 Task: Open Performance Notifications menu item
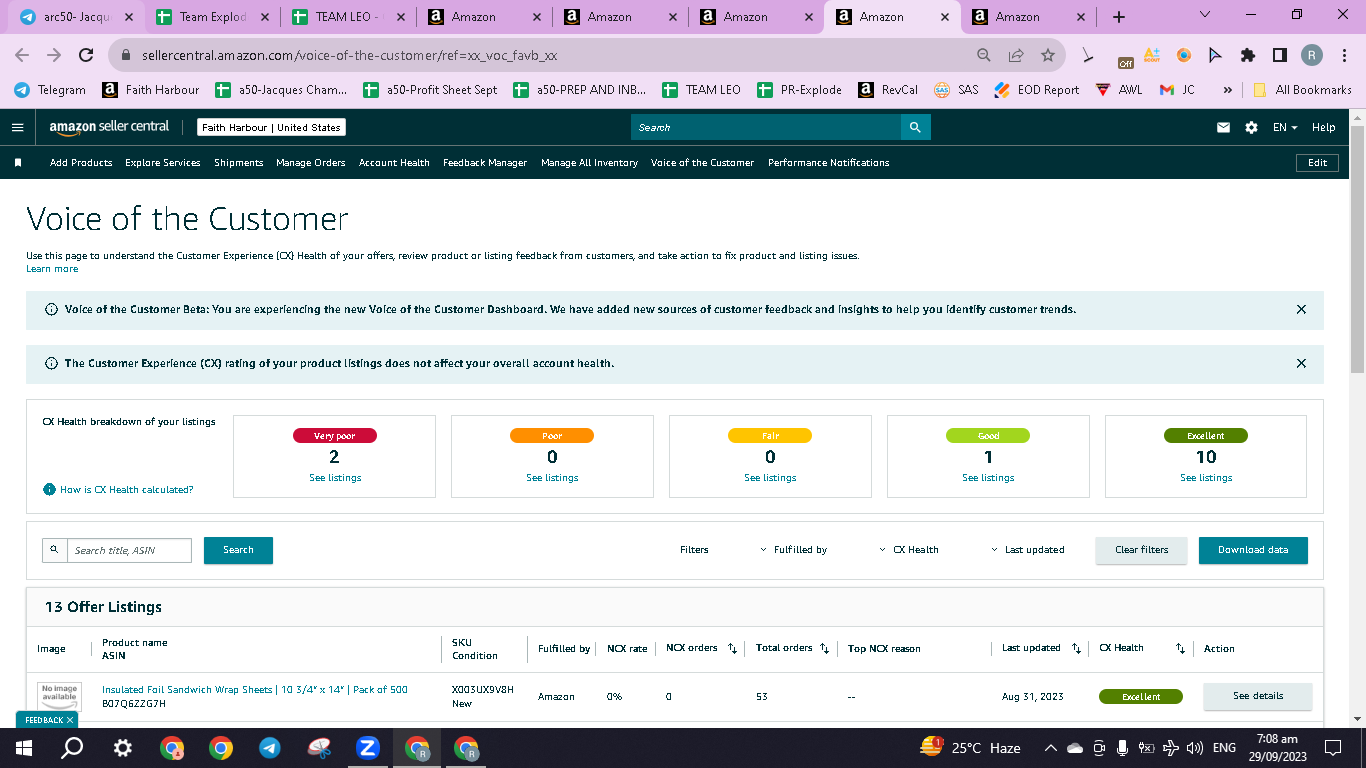pyautogui.click(x=829, y=162)
